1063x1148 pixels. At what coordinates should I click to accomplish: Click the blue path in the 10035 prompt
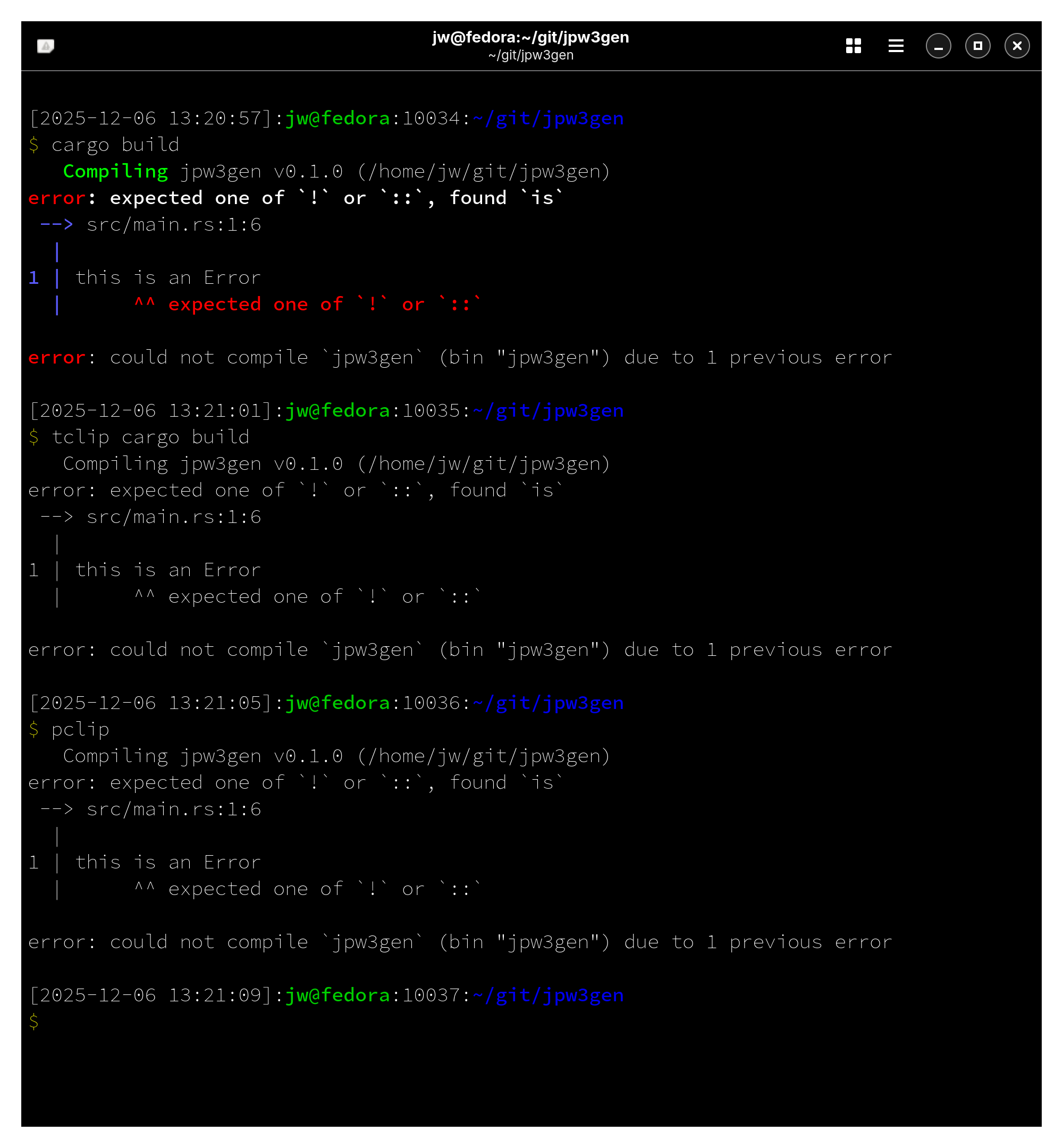[x=547, y=411]
